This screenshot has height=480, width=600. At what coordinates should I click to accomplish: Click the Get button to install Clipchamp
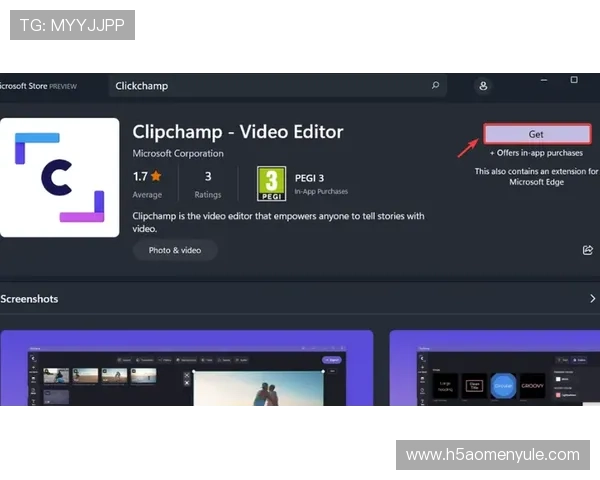click(x=536, y=134)
